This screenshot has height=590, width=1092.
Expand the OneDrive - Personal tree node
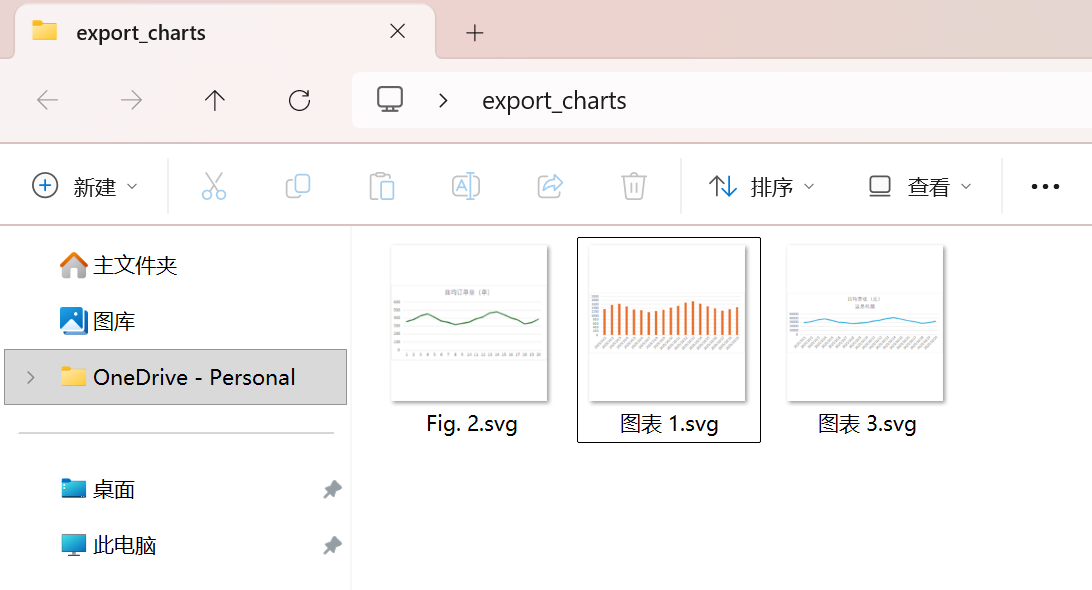(x=31, y=377)
